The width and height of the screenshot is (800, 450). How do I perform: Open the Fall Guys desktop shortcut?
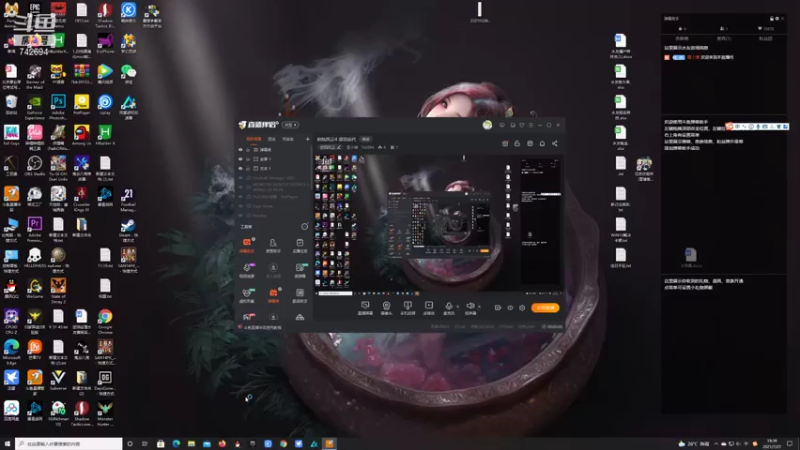11,136
